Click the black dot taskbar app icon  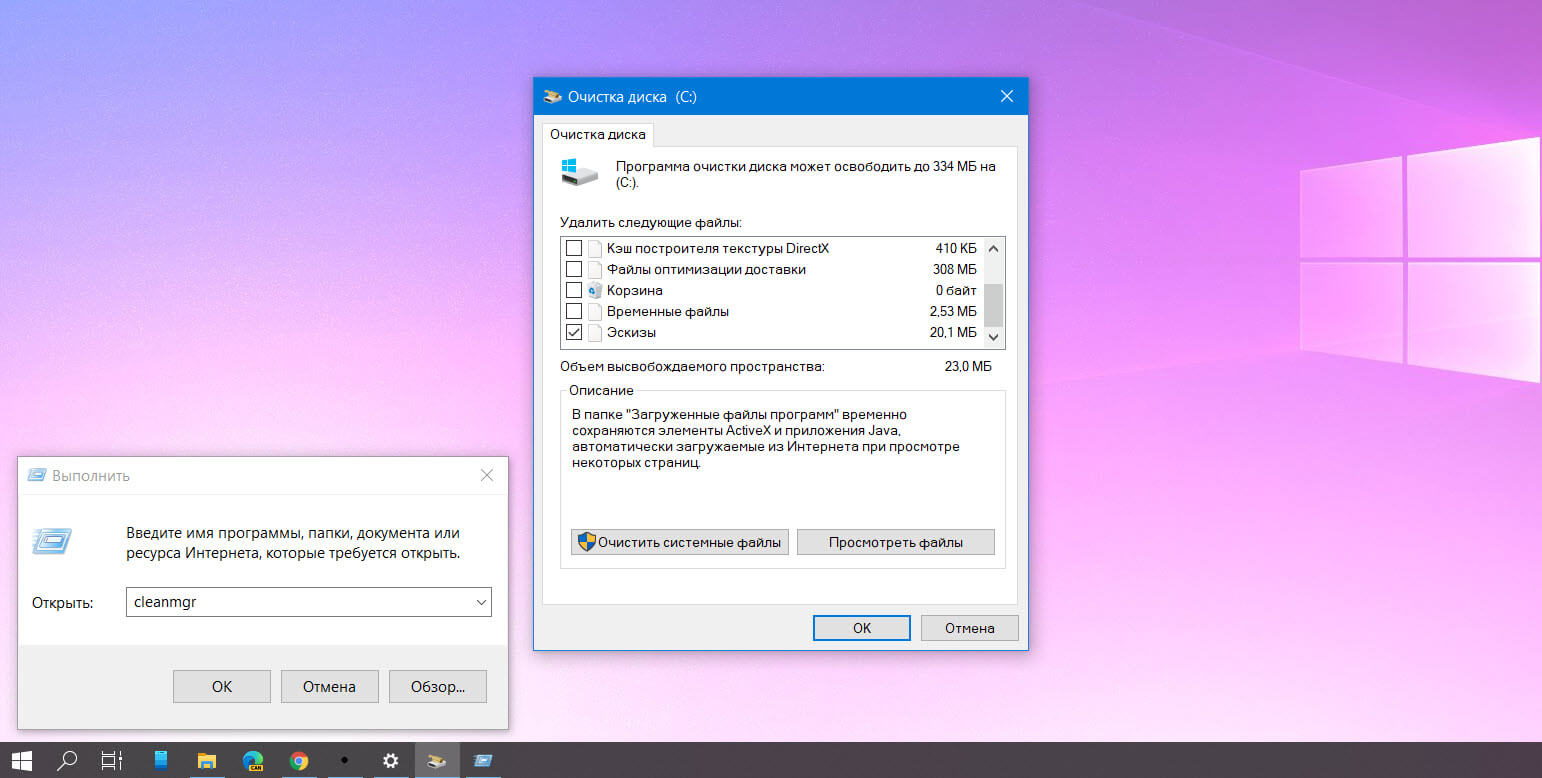345,760
